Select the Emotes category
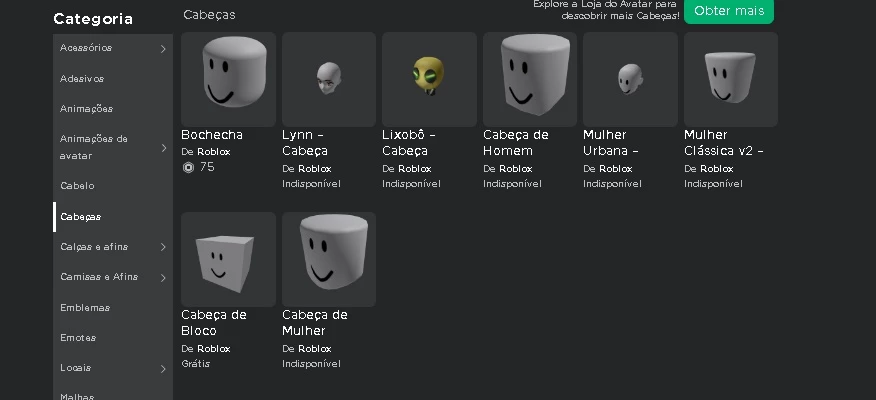 [x=78, y=338]
